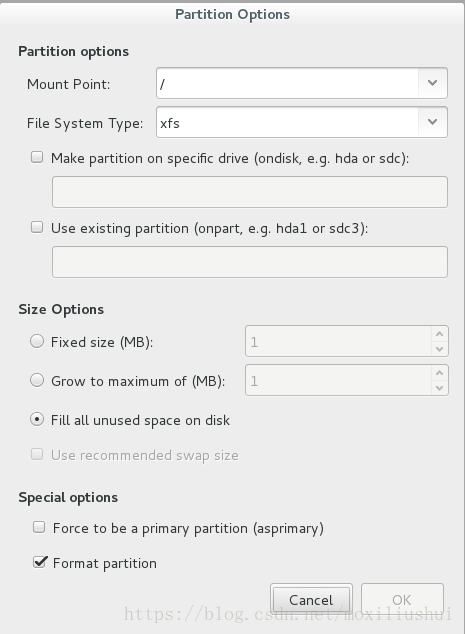
Task: Decrease Fixed size value with down arrow
Action: [x=440, y=349]
